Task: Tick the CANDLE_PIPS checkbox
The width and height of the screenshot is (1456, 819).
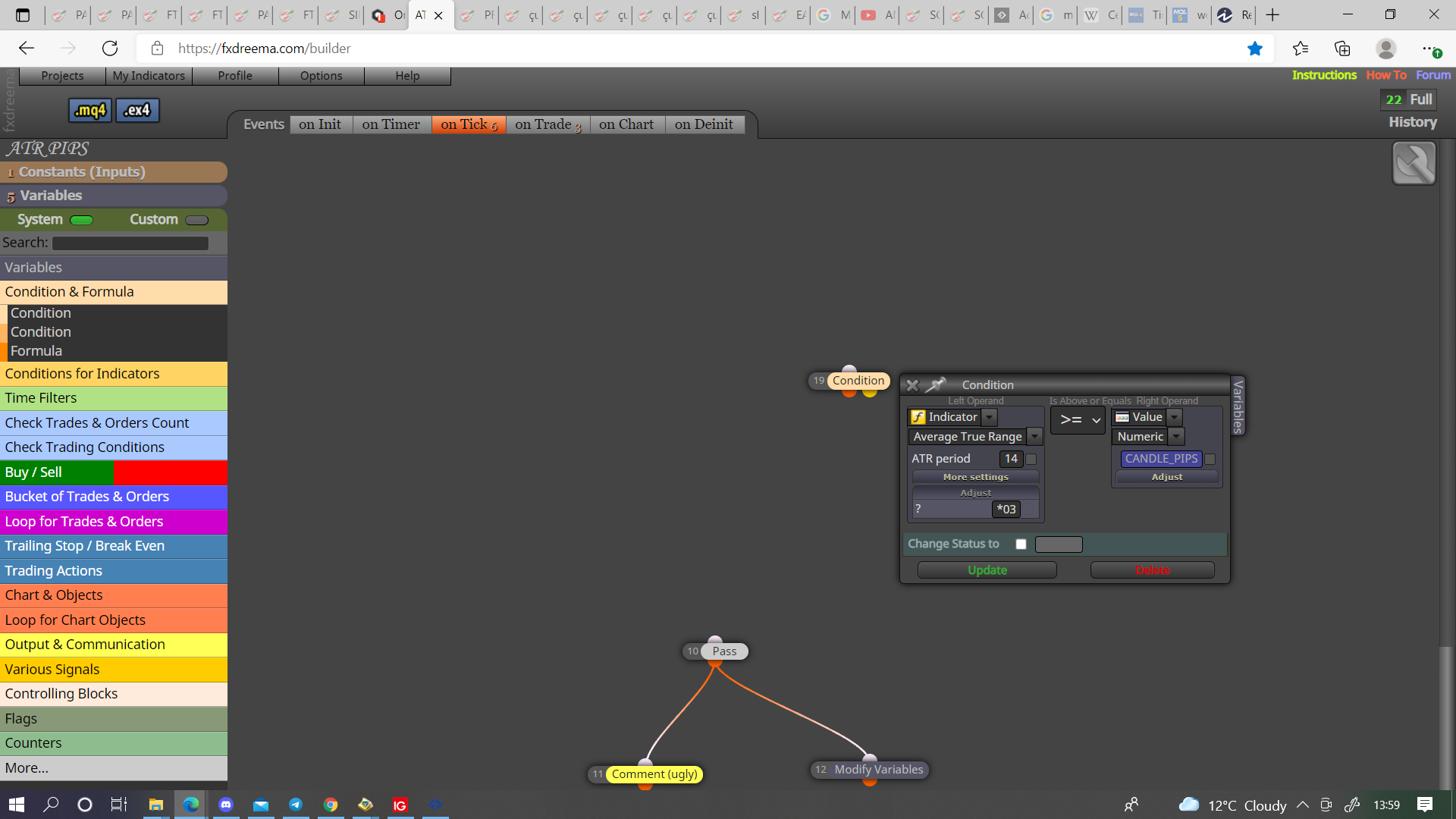Action: [1210, 459]
